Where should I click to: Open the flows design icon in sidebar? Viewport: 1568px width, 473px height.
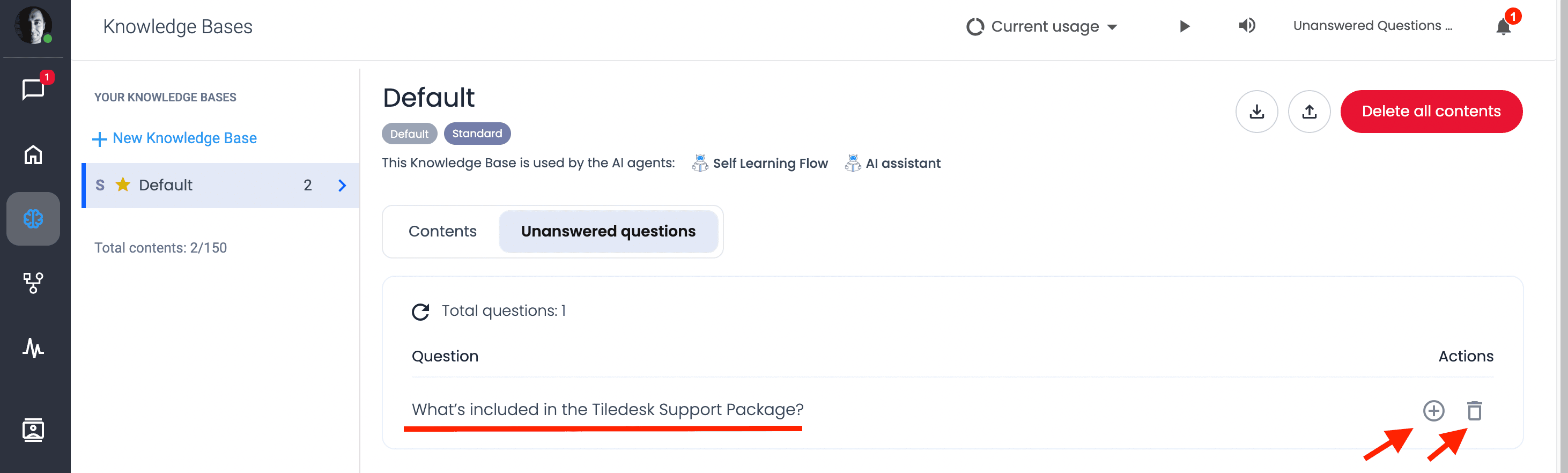coord(33,283)
